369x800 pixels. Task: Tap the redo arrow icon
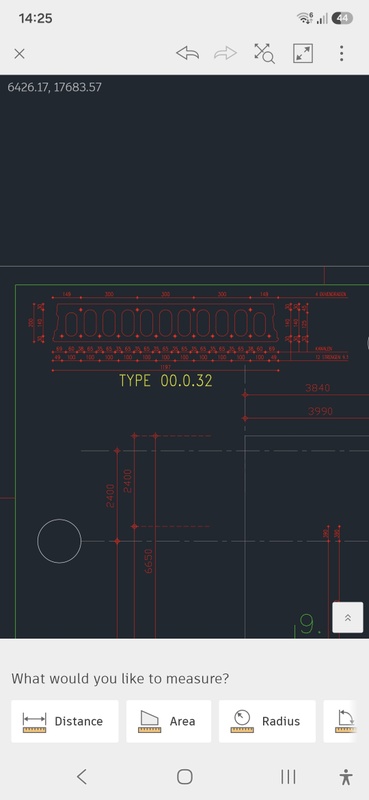tap(225, 53)
